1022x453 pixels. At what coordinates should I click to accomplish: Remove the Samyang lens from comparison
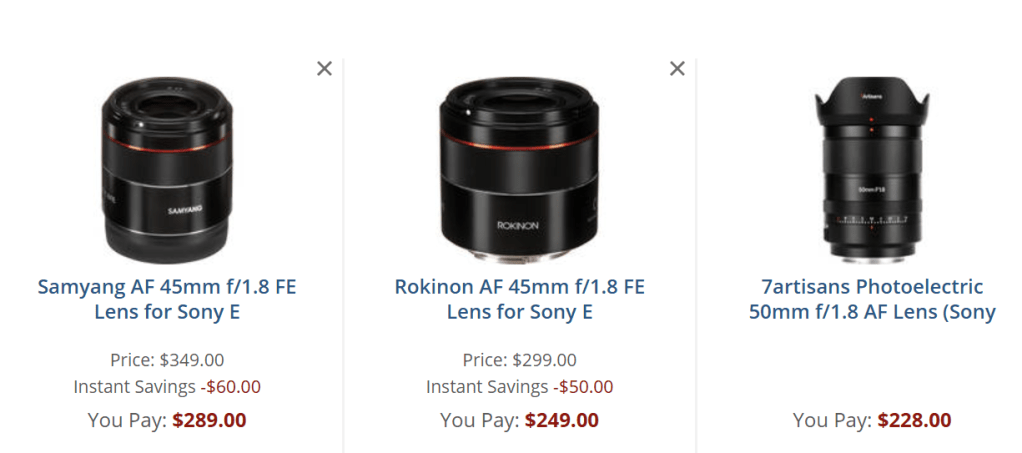(x=324, y=69)
